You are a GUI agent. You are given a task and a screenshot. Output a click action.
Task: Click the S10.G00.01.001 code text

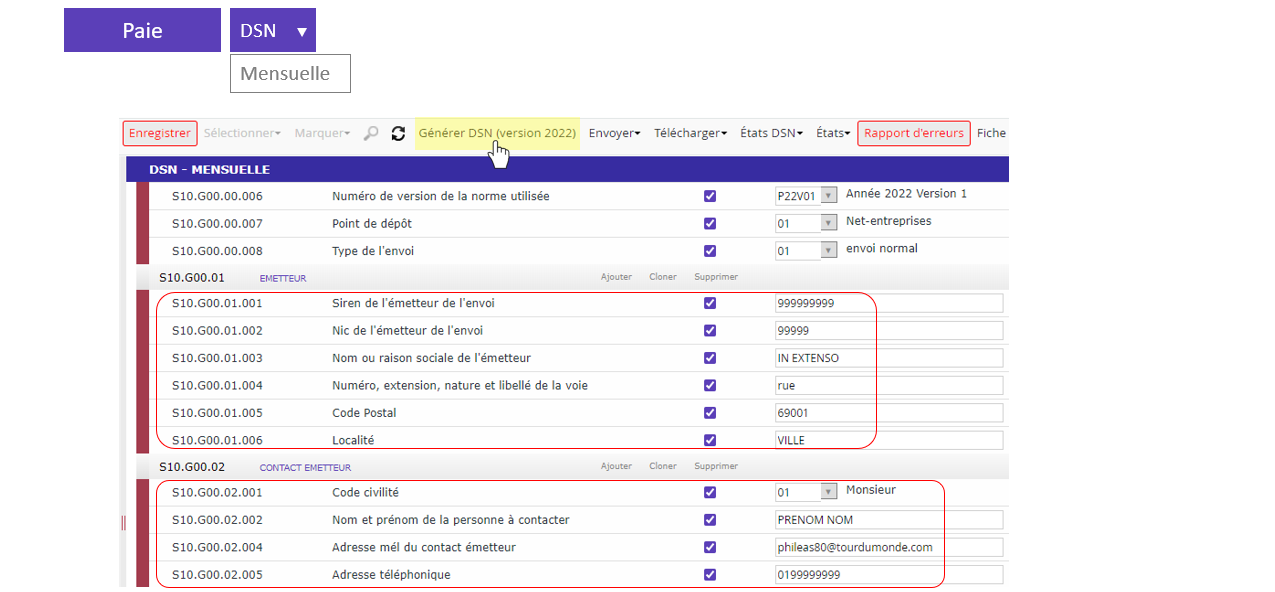[217, 303]
